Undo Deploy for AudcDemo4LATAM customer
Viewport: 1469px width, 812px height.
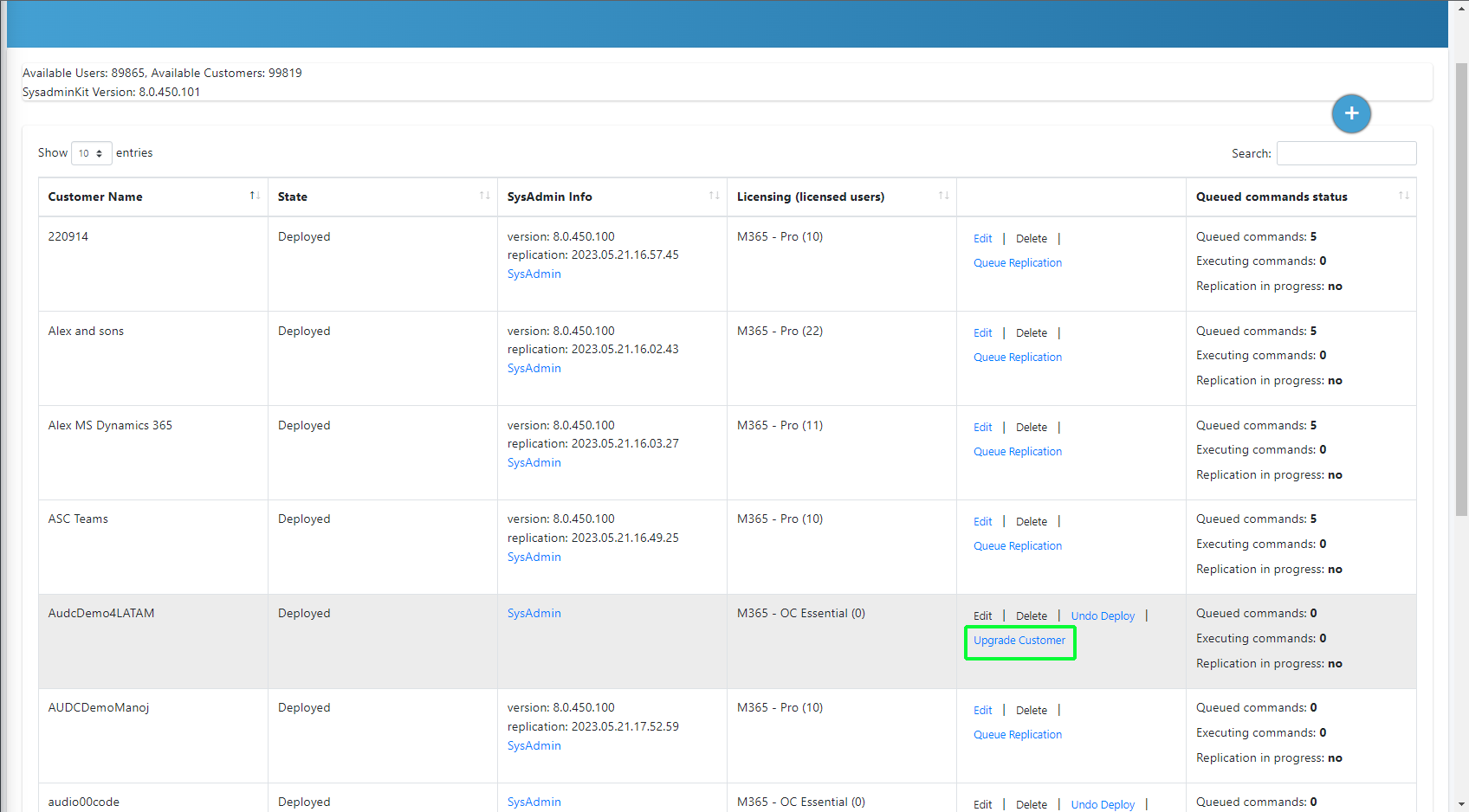1103,616
